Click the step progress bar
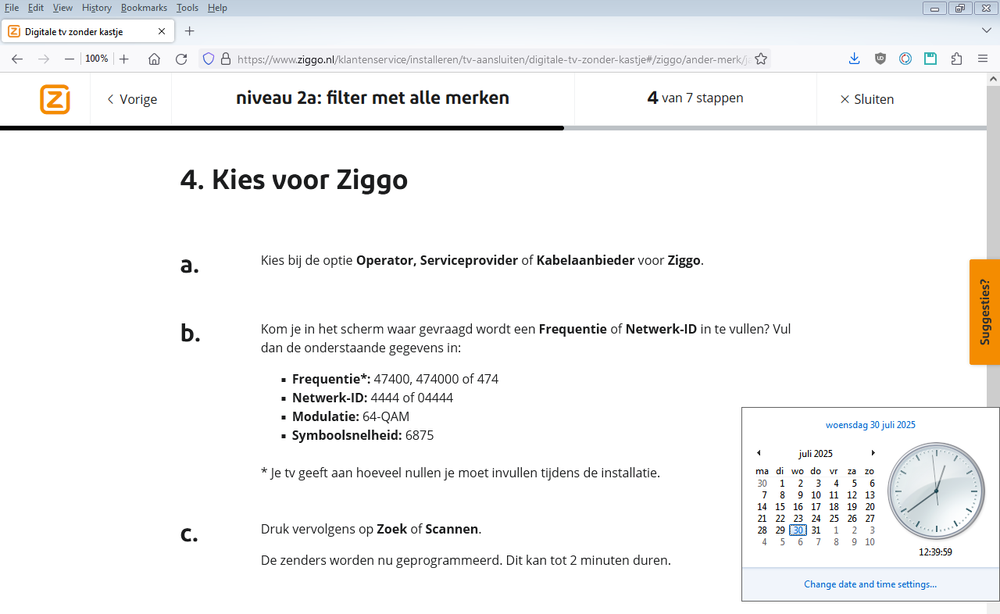The width and height of the screenshot is (1000, 614). pyautogui.click(x=494, y=128)
